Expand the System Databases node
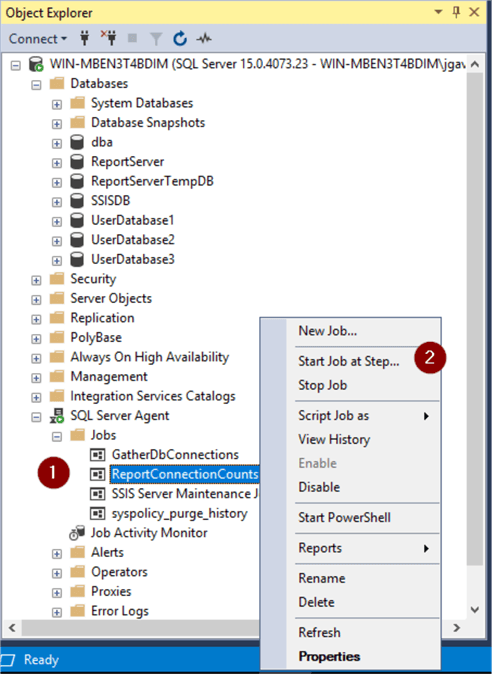The image size is (492, 674). click(x=57, y=104)
